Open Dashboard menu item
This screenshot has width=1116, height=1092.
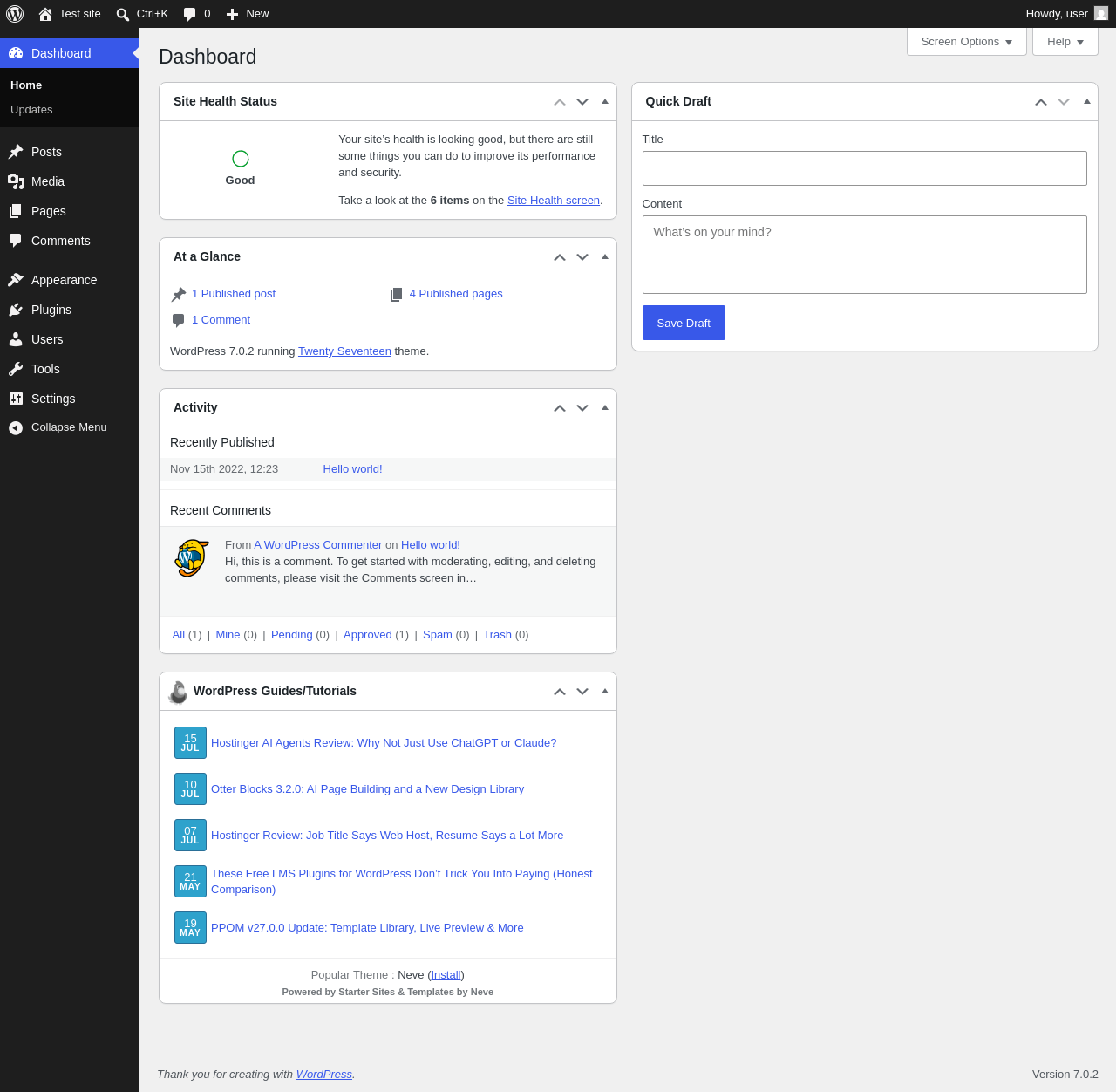point(70,53)
